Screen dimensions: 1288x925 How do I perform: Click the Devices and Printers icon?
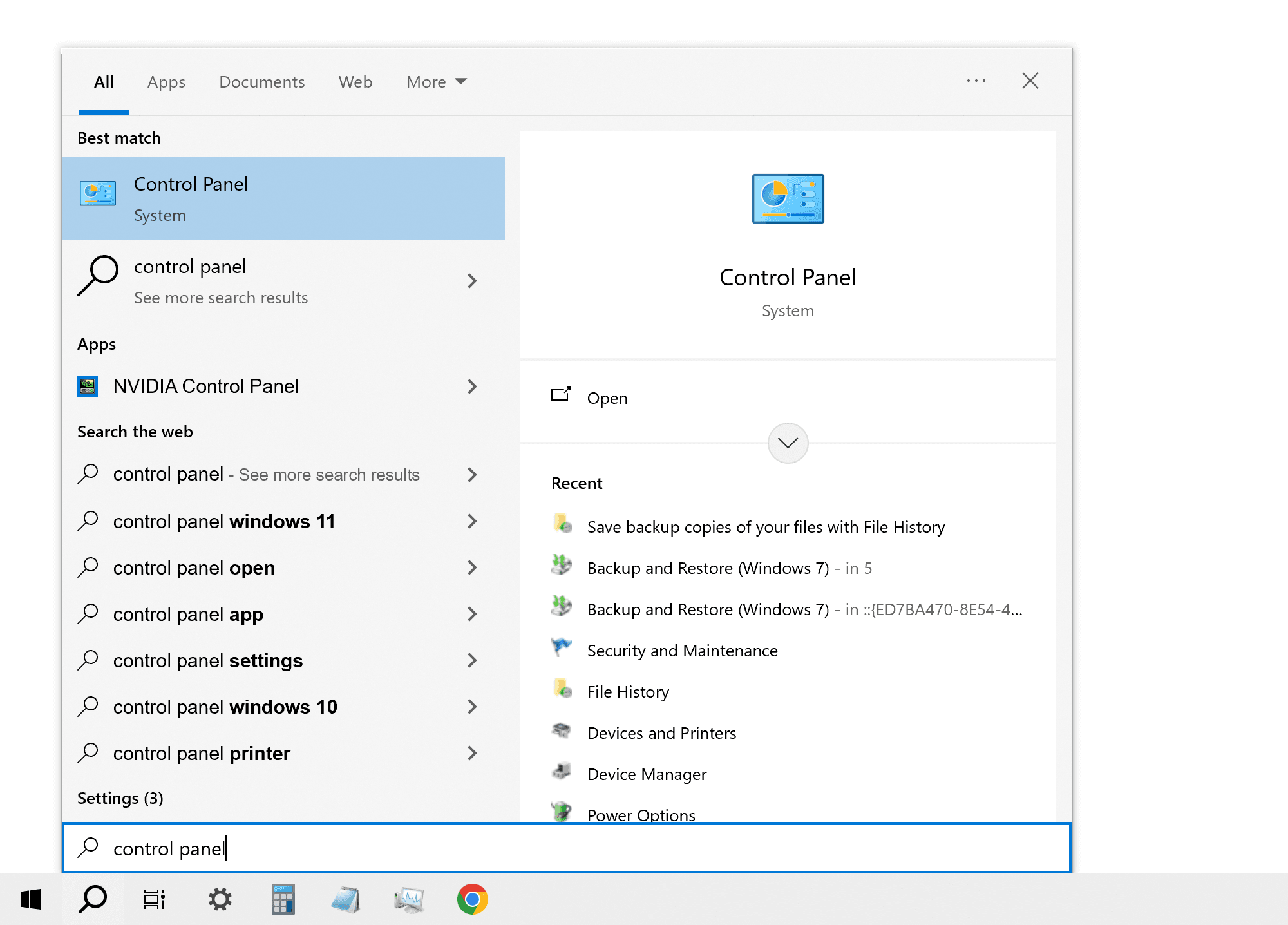tap(562, 729)
